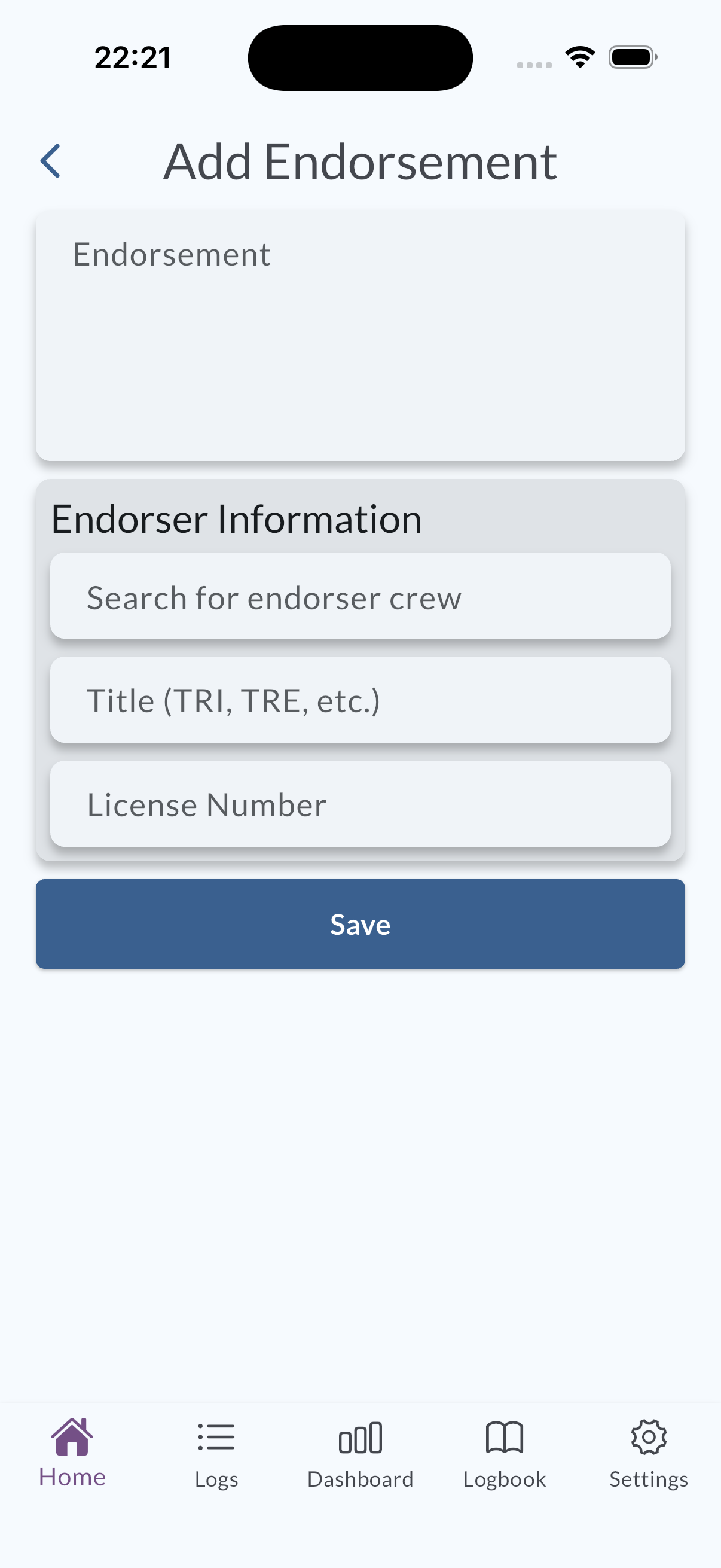Tap the Endorser Information heading
The height and width of the screenshot is (1568, 721).
(x=237, y=519)
